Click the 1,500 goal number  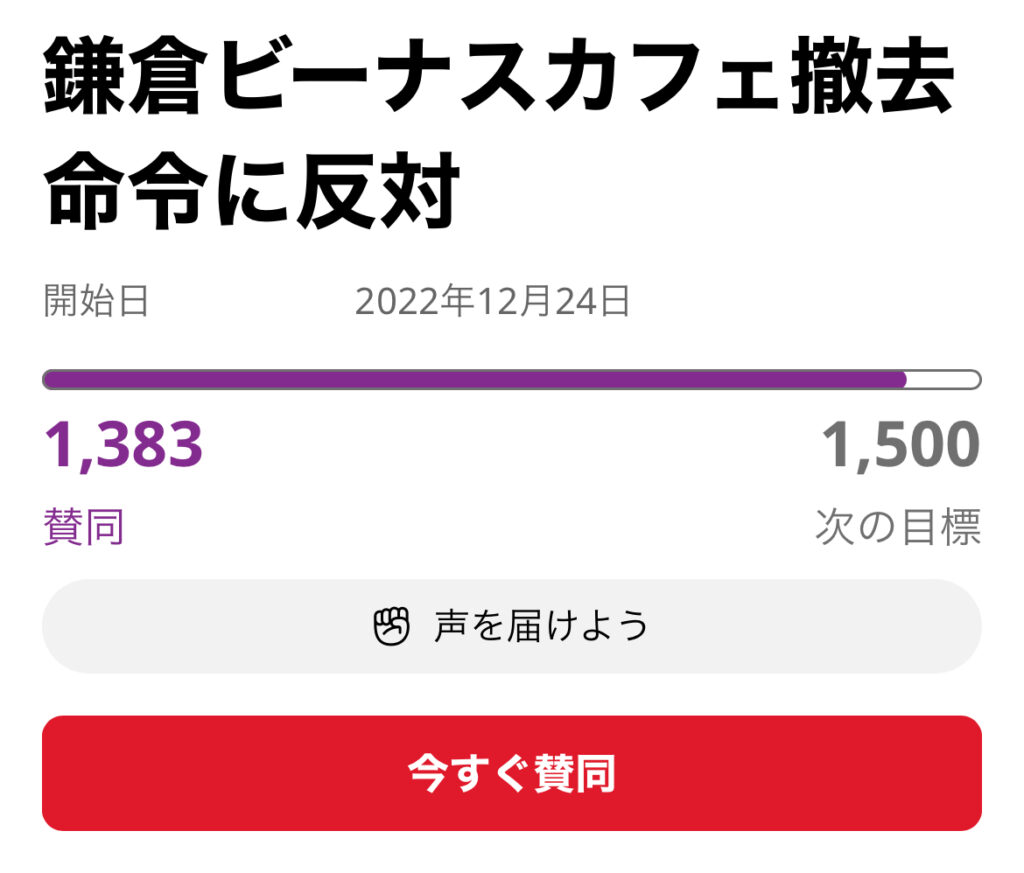click(x=901, y=445)
